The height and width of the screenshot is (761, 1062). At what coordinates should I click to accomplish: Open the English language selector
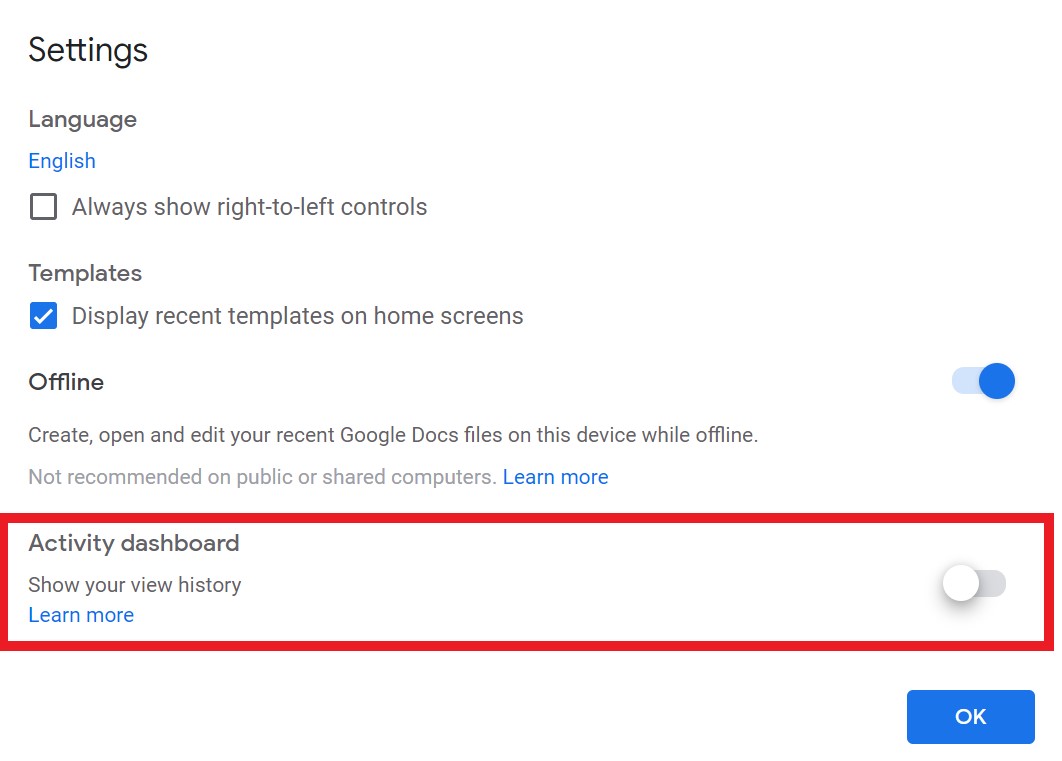[x=62, y=161]
